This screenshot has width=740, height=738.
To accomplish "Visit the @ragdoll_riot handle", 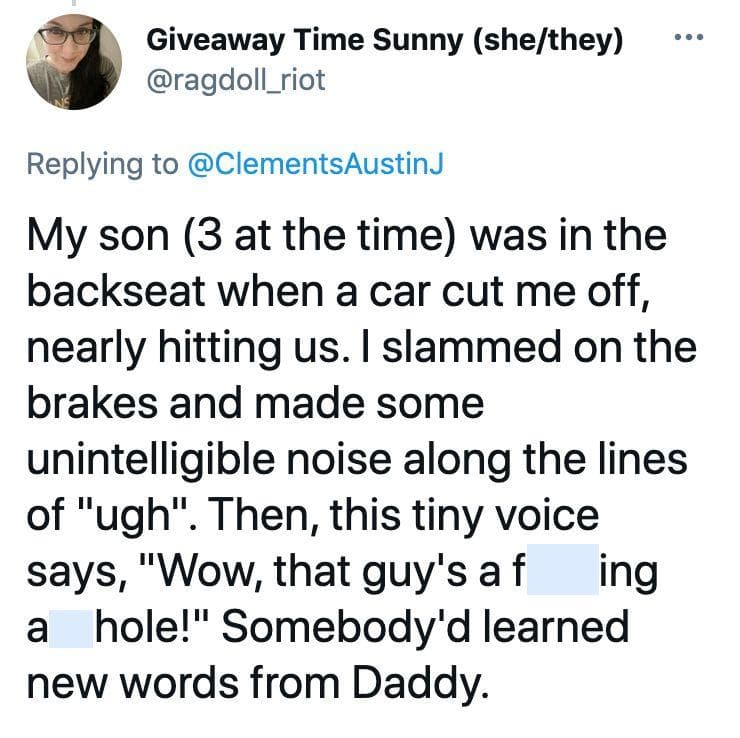I will [236, 80].
